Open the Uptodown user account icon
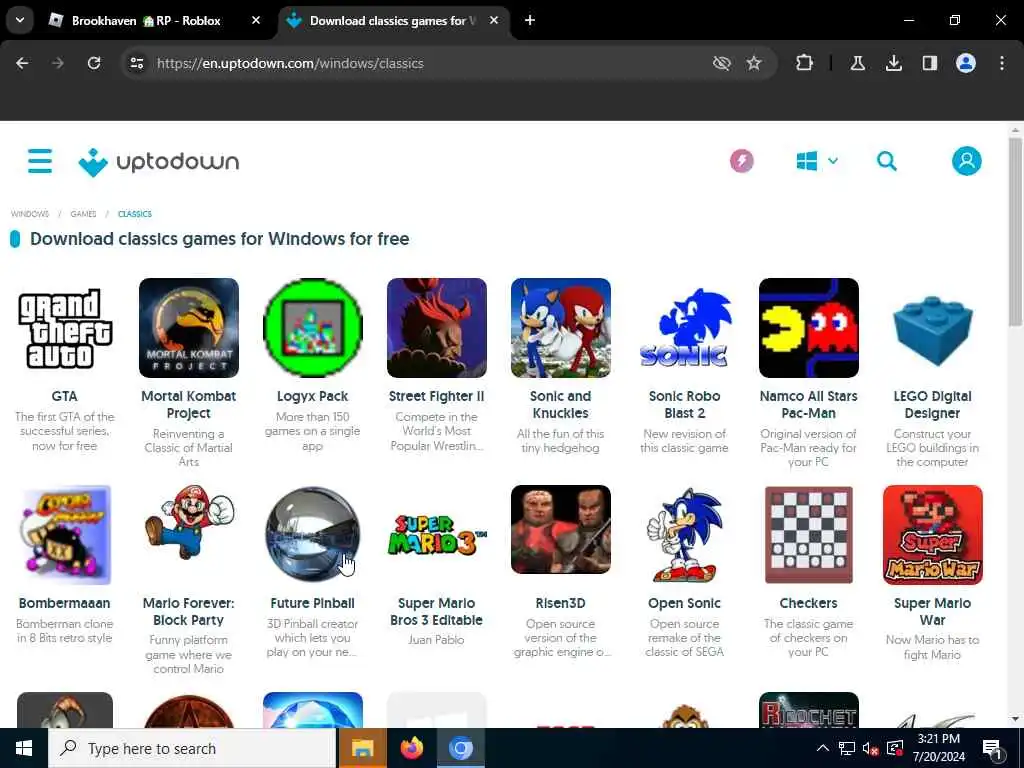Image resolution: width=1024 pixels, height=768 pixels. coord(967,161)
